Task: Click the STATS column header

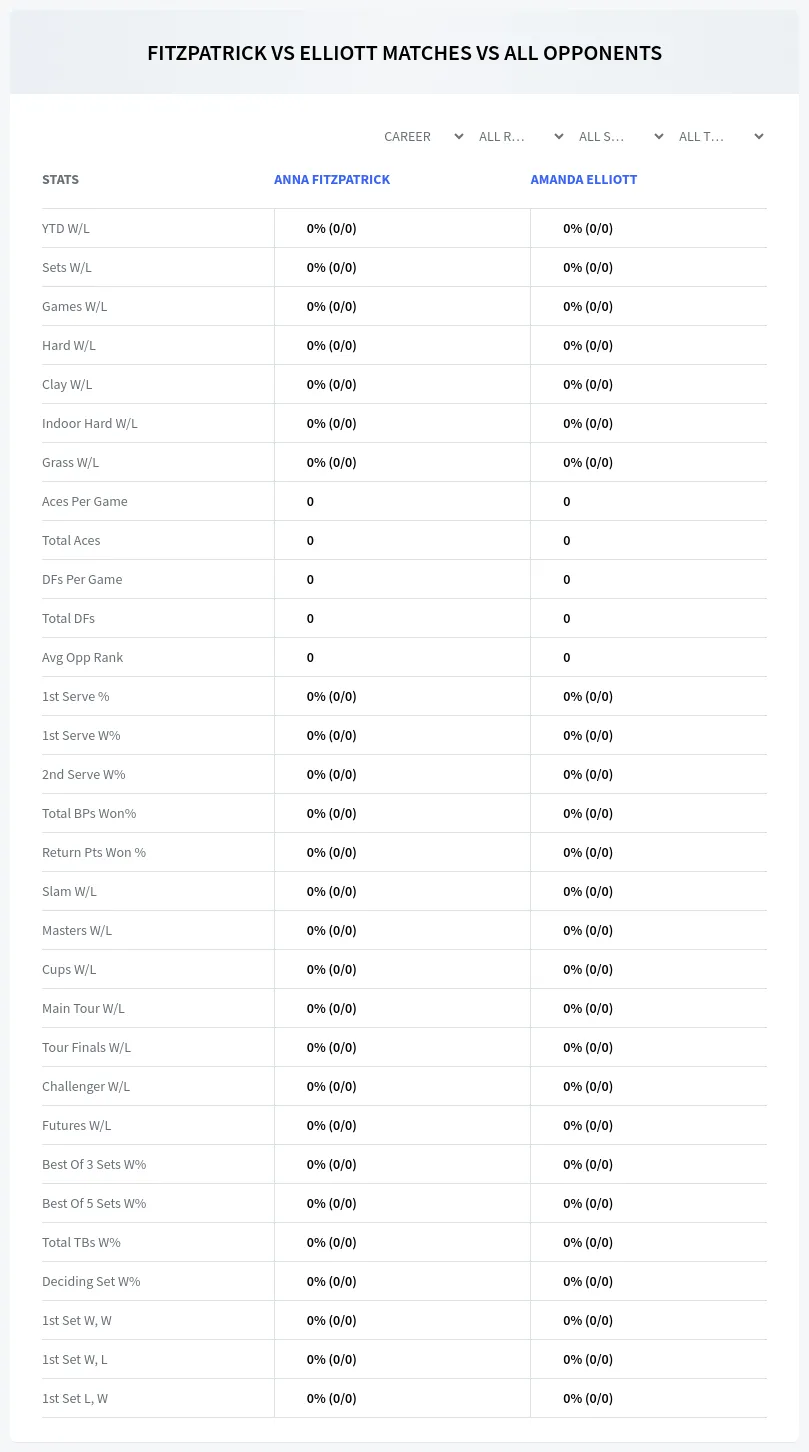Action: point(60,180)
